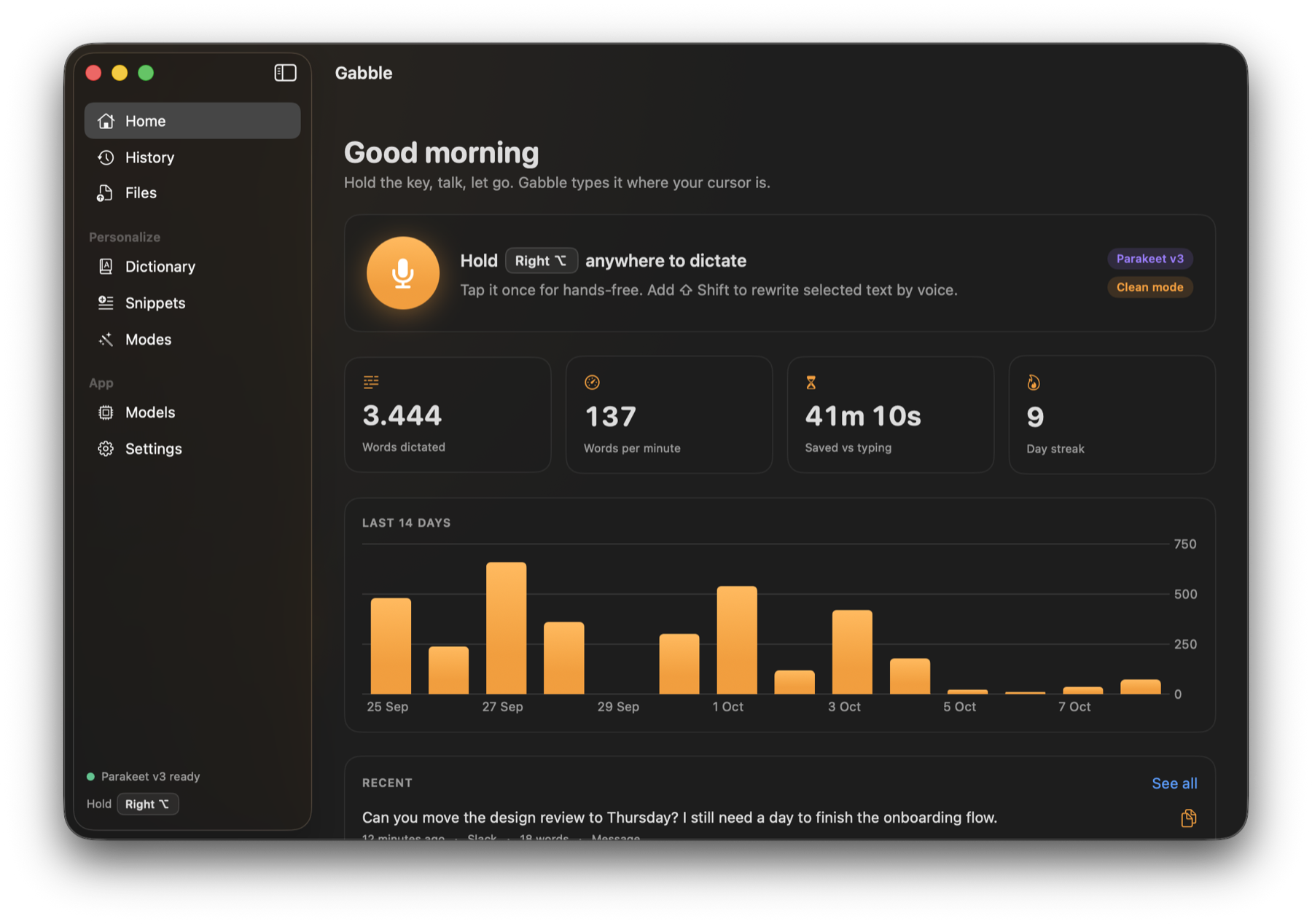1312x924 pixels.
Task: Click the bar above 25 Sep
Action: pyautogui.click(x=391, y=646)
